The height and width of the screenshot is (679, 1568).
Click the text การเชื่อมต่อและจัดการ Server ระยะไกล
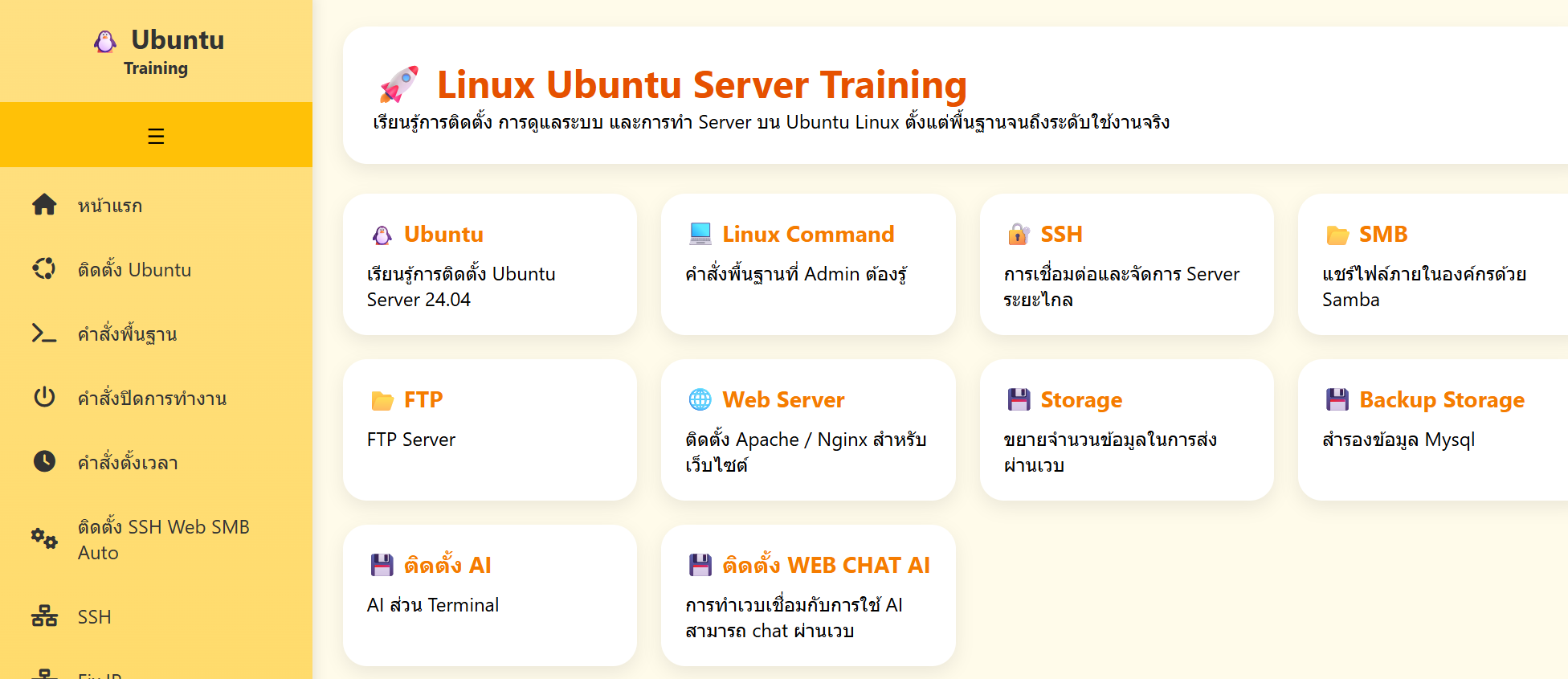click(1121, 287)
